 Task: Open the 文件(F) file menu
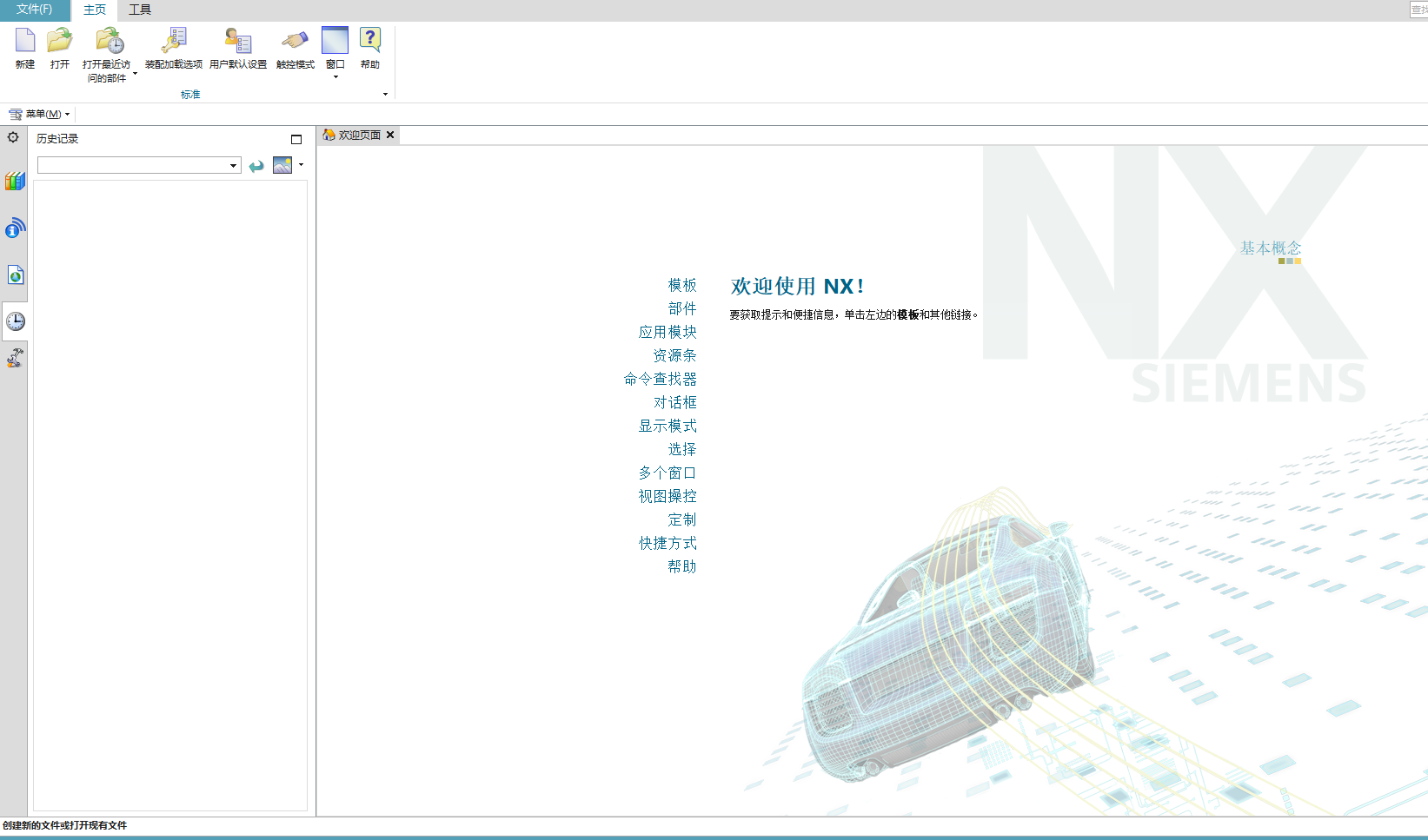35,10
